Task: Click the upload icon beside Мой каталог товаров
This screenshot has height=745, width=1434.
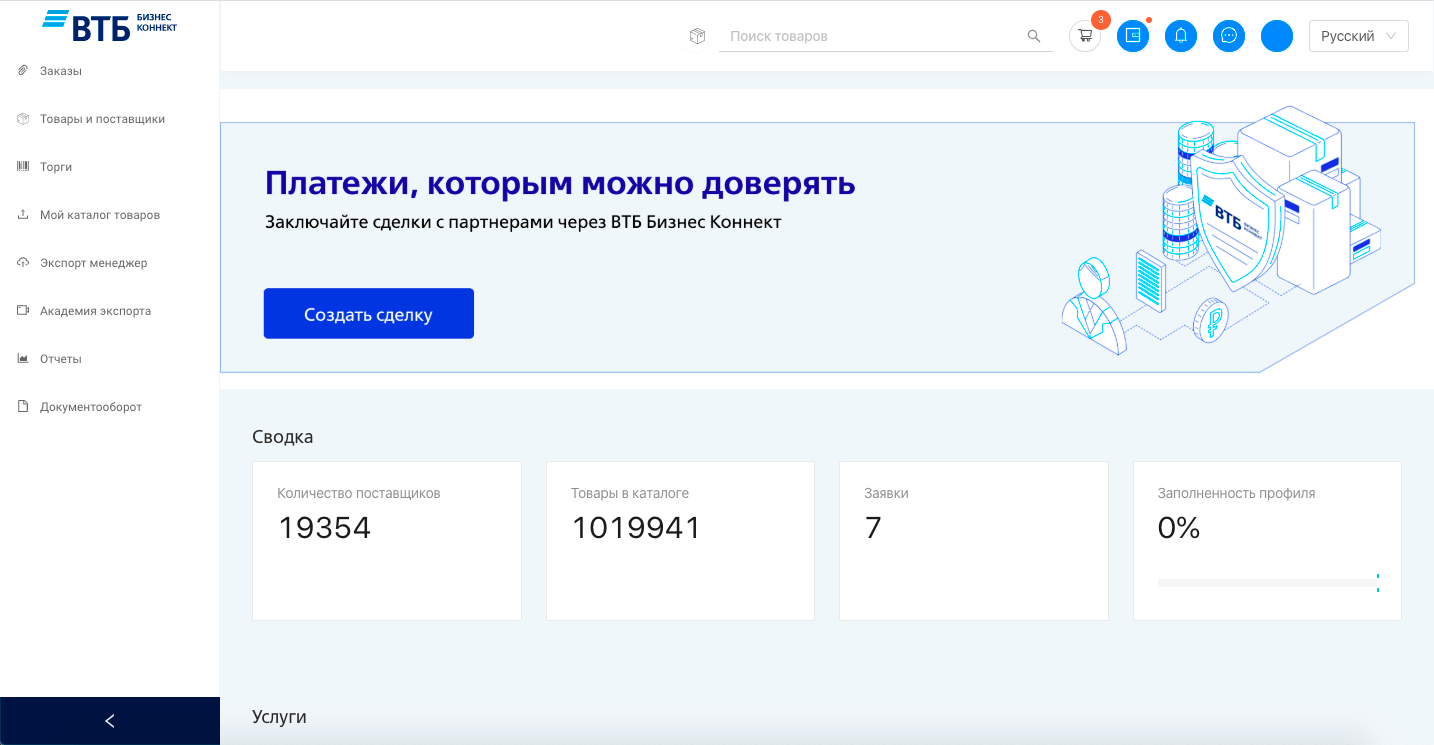Action: click(23, 214)
